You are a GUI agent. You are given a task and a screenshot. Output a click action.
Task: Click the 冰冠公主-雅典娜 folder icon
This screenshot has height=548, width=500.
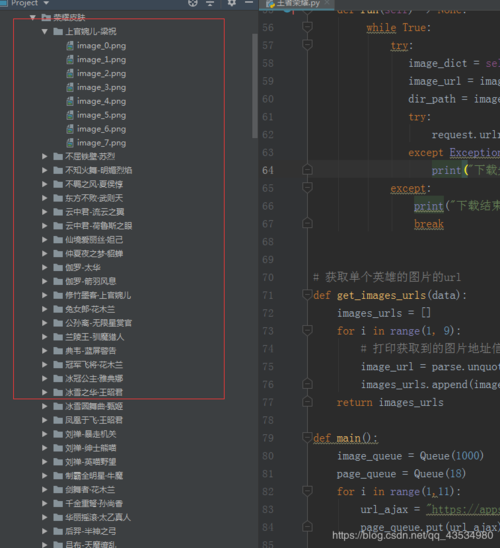(58, 378)
